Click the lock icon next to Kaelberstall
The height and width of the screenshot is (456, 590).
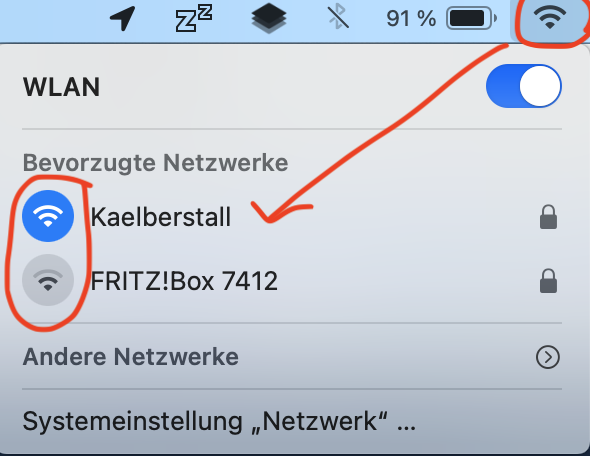pyautogui.click(x=548, y=217)
